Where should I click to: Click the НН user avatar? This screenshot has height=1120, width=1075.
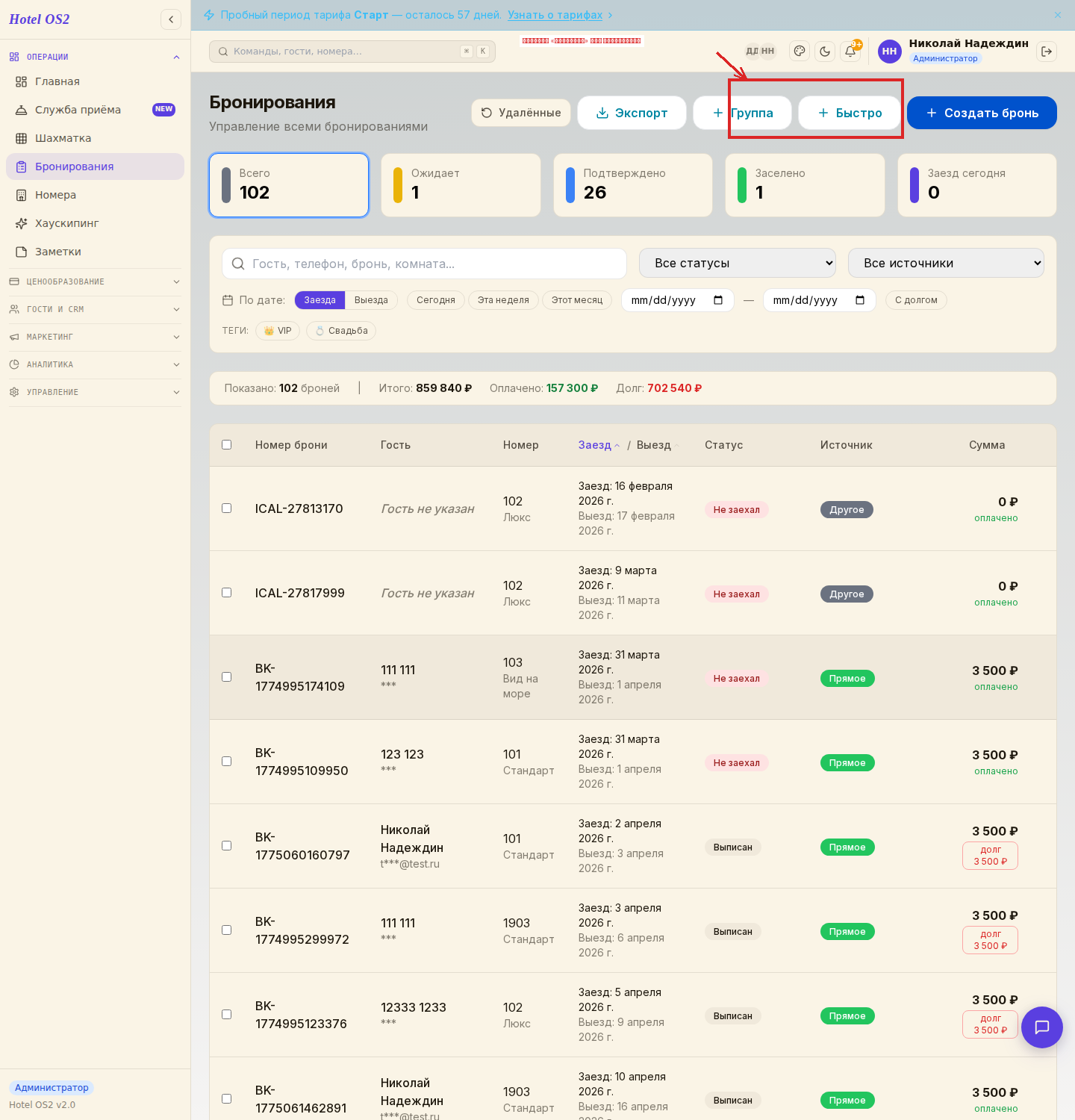click(x=889, y=51)
